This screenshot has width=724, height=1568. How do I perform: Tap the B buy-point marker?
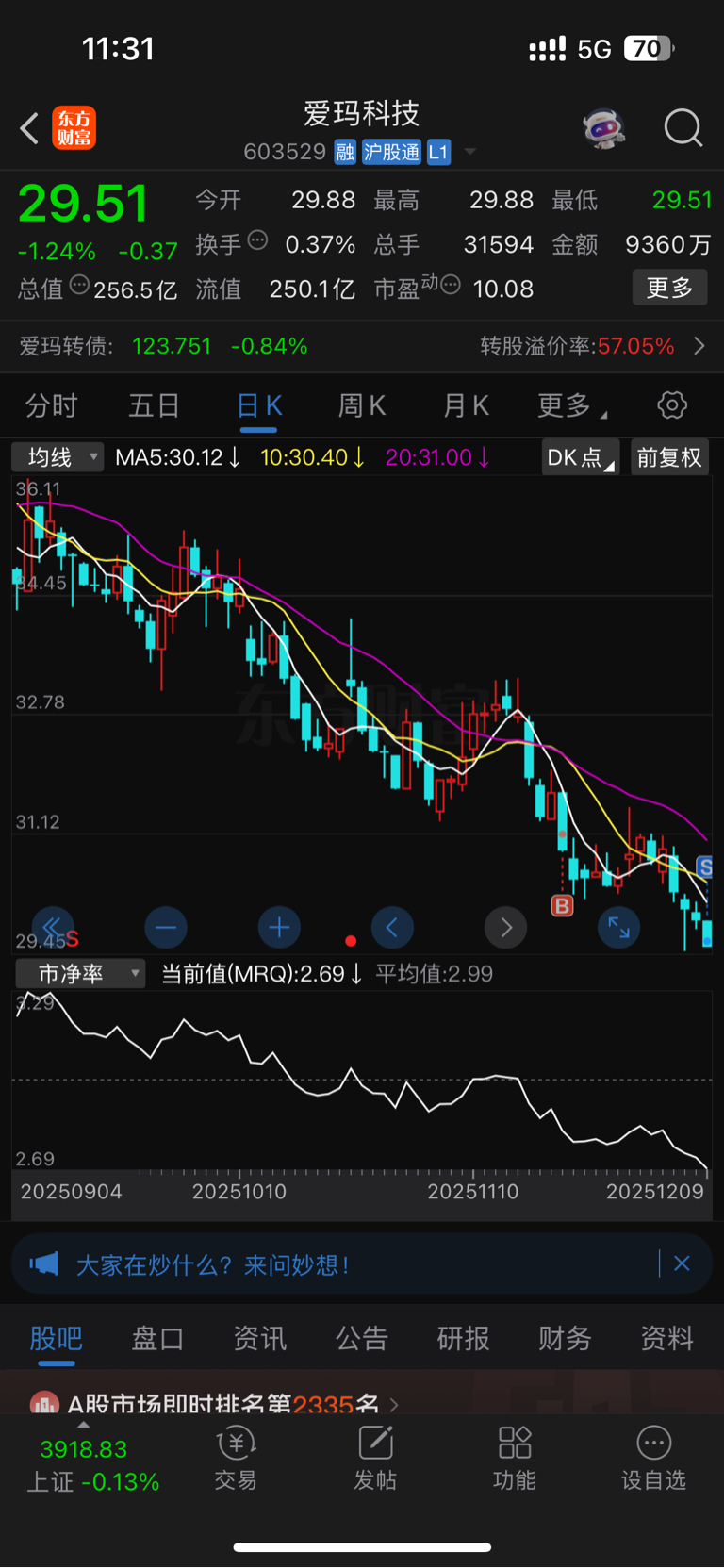pos(562,906)
